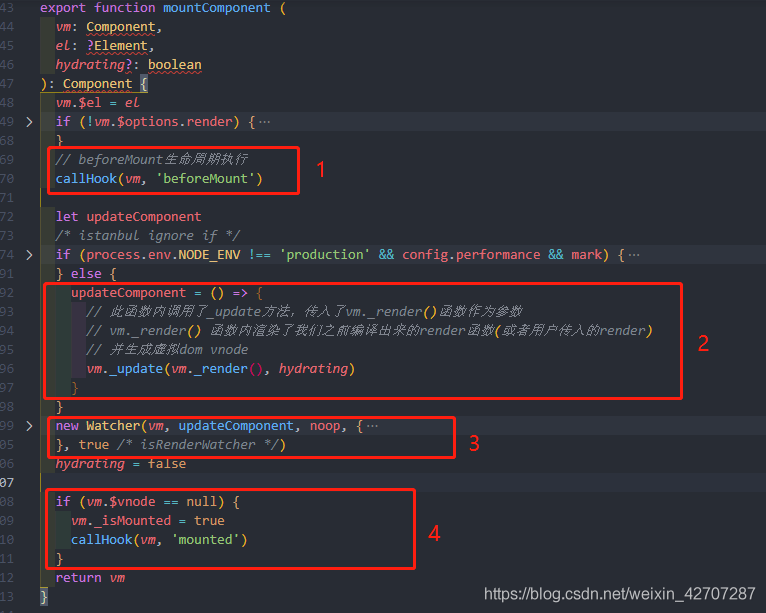The height and width of the screenshot is (613, 766).
Task: Click the beforeMount comment line
Action: 151,160
